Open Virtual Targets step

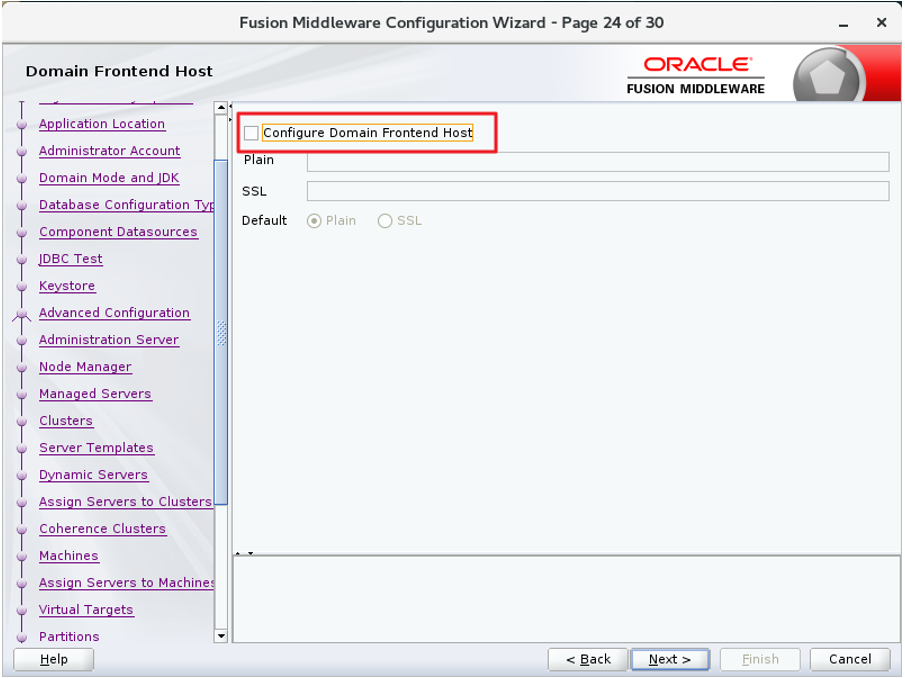pos(86,610)
